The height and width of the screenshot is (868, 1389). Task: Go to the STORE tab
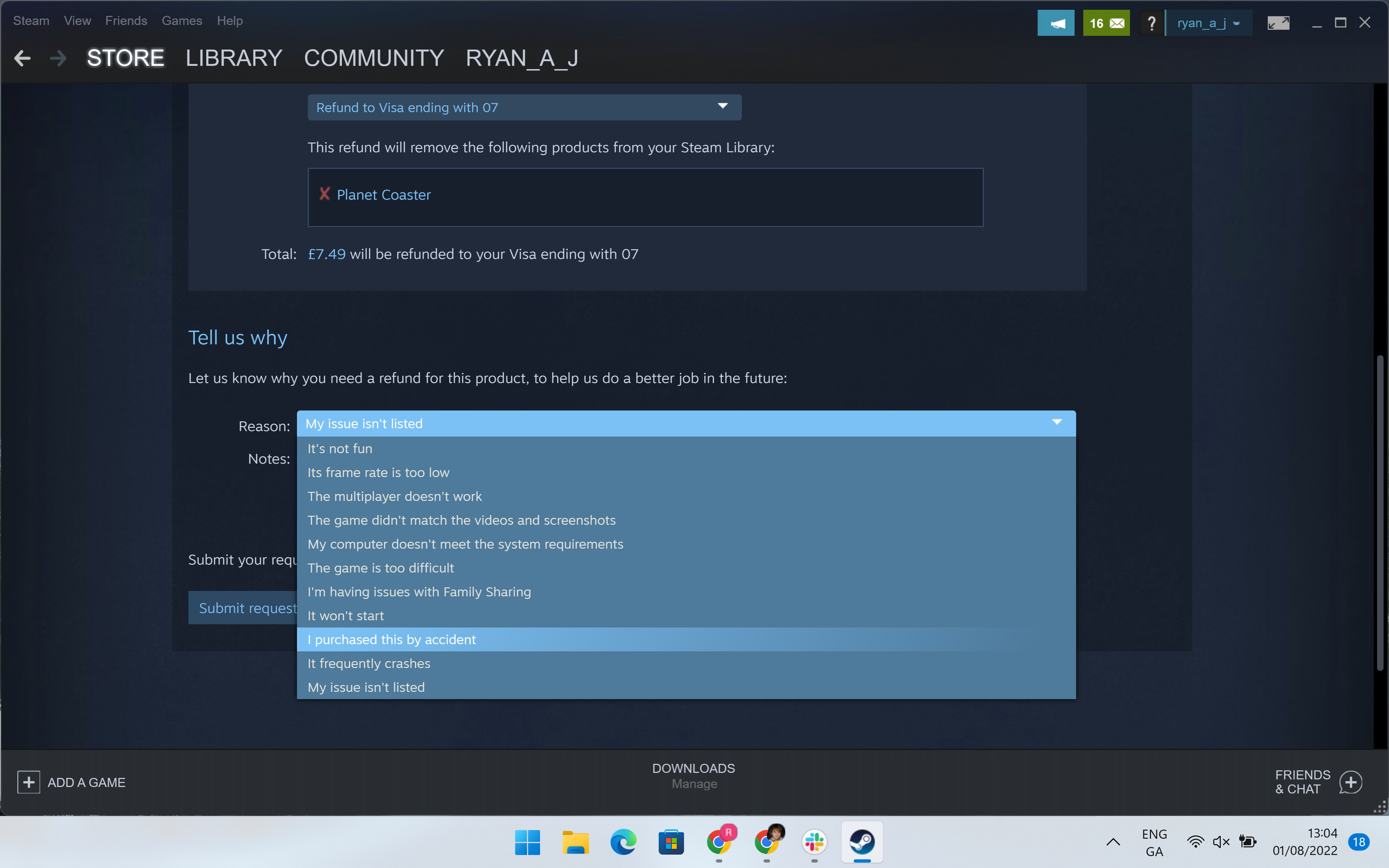(x=125, y=58)
